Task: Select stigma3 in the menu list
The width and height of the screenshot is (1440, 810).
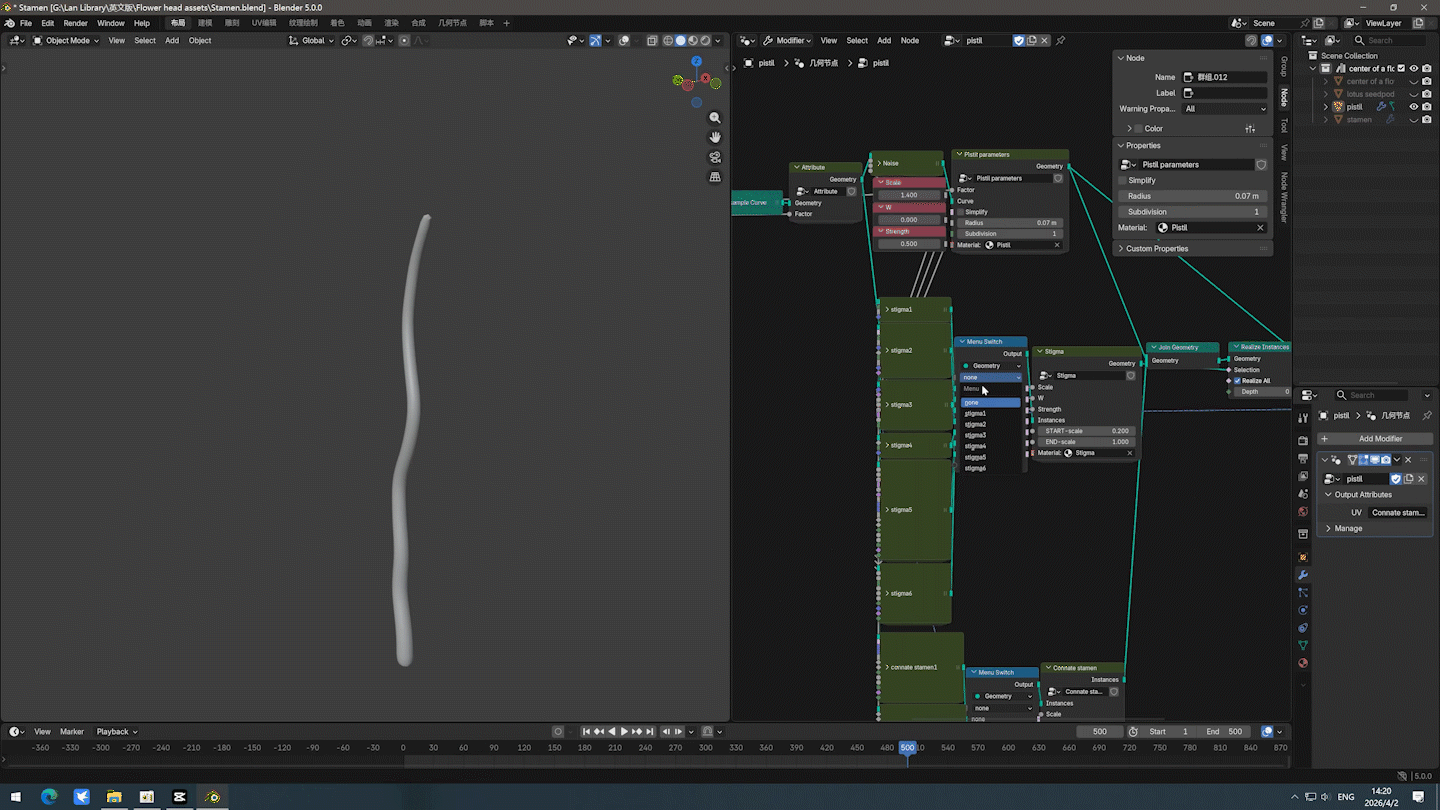Action: click(x=975, y=435)
